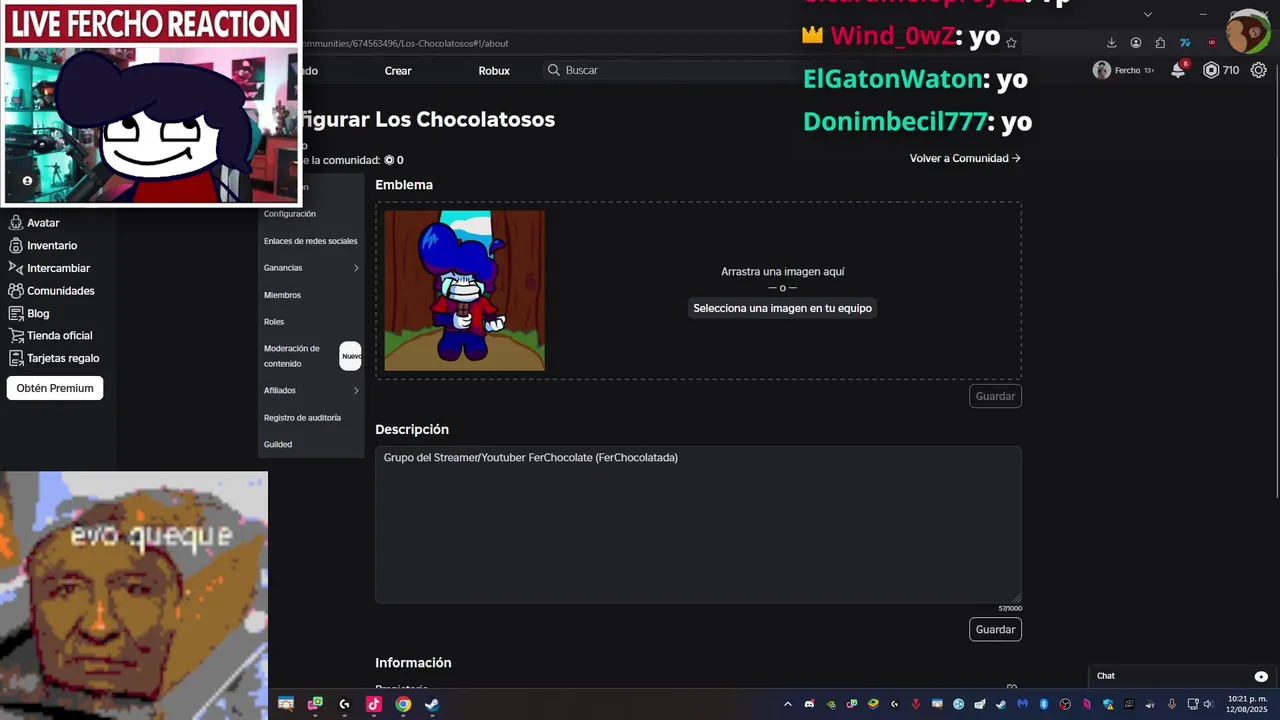
Task: Open the notifications bell icon
Action: pyautogui.click(x=1179, y=70)
